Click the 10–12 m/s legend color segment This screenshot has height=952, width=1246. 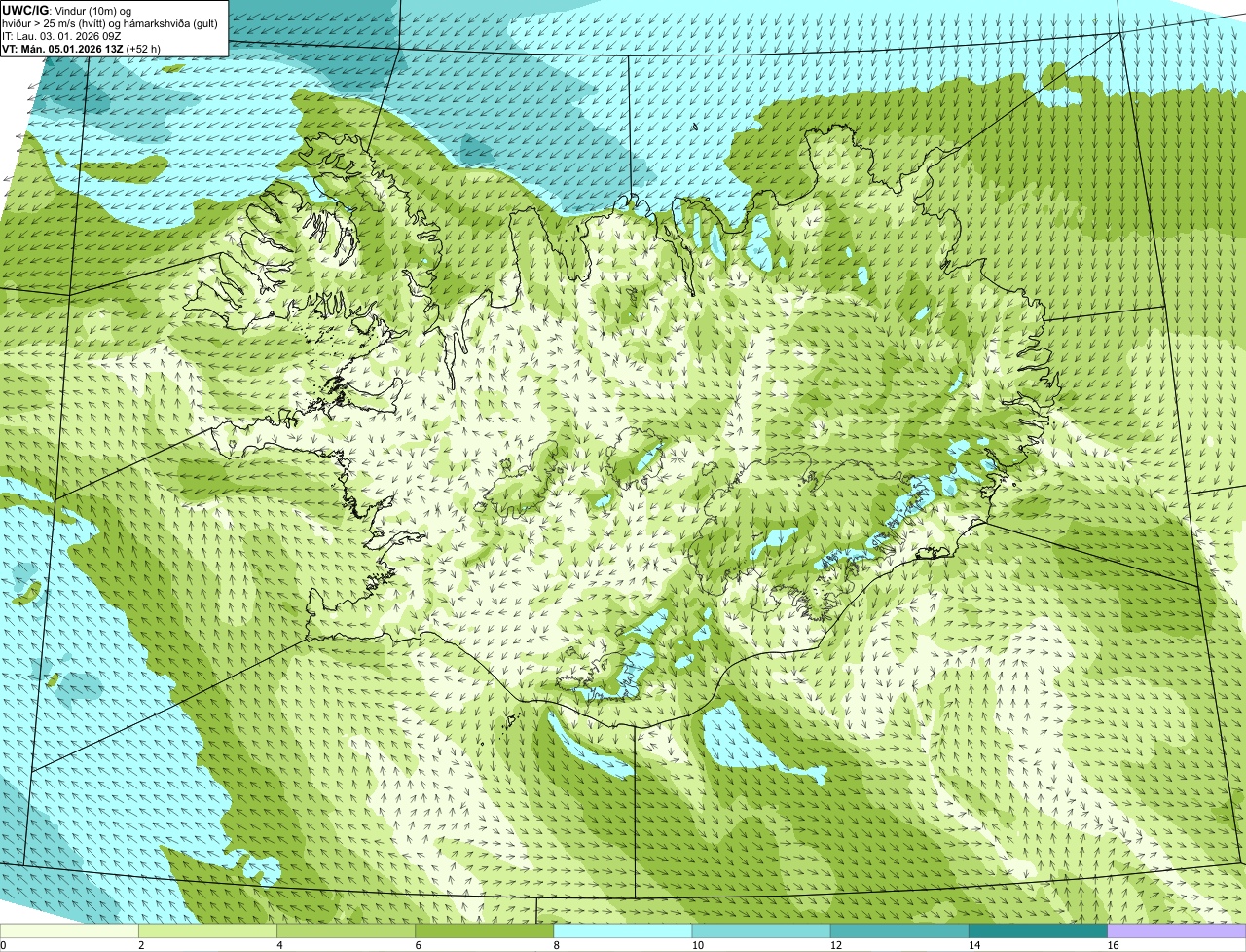click(x=761, y=932)
